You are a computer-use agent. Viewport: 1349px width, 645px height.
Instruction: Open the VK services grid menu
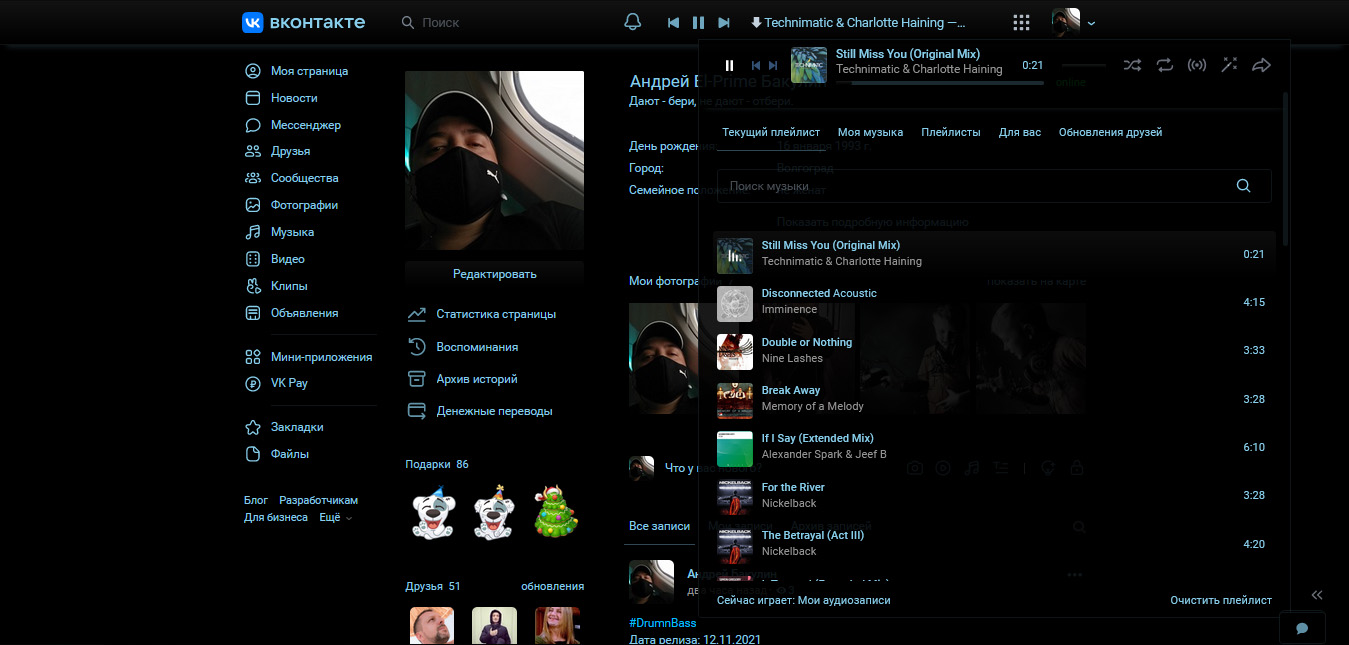pos(1021,22)
